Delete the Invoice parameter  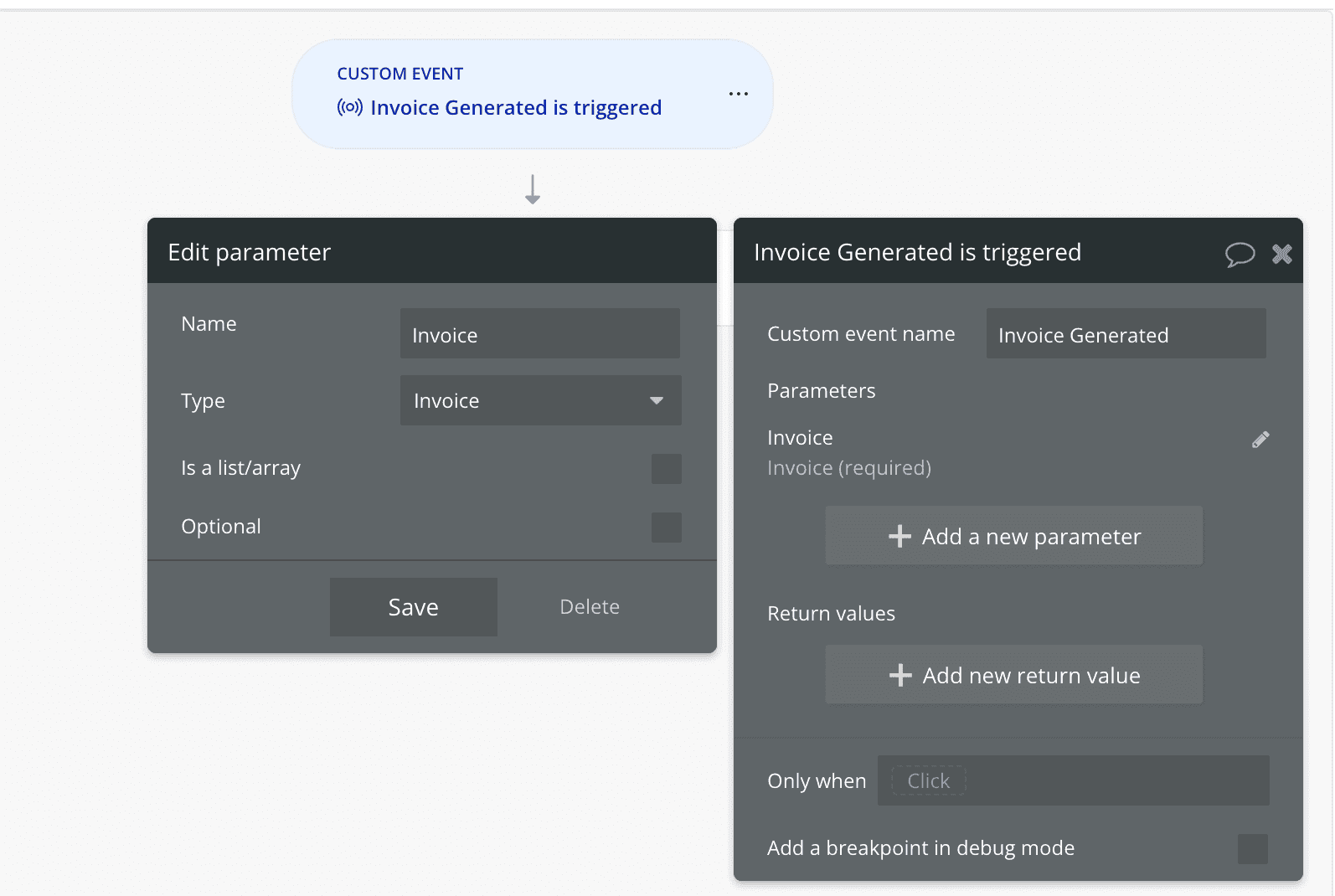click(590, 607)
